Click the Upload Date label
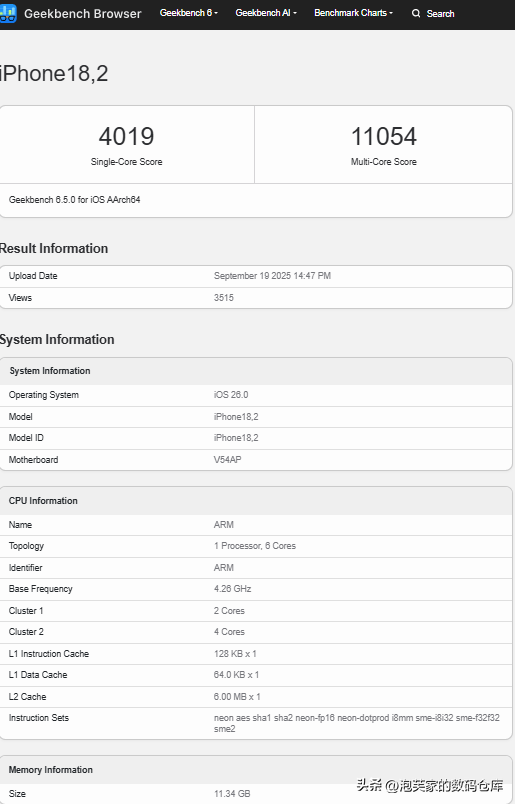 pyautogui.click(x=33, y=276)
